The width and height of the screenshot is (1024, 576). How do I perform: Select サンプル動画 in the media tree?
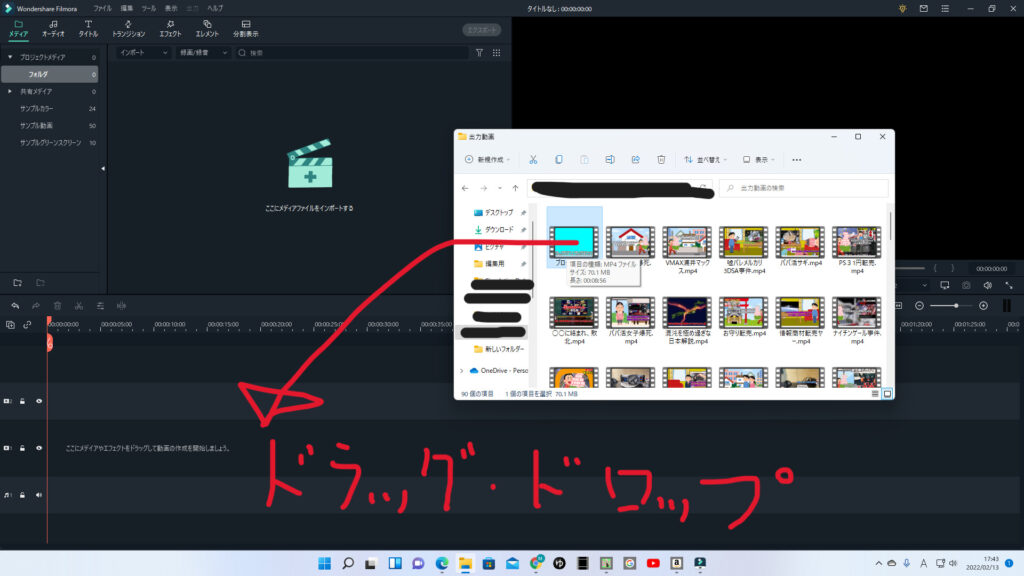click(37, 125)
